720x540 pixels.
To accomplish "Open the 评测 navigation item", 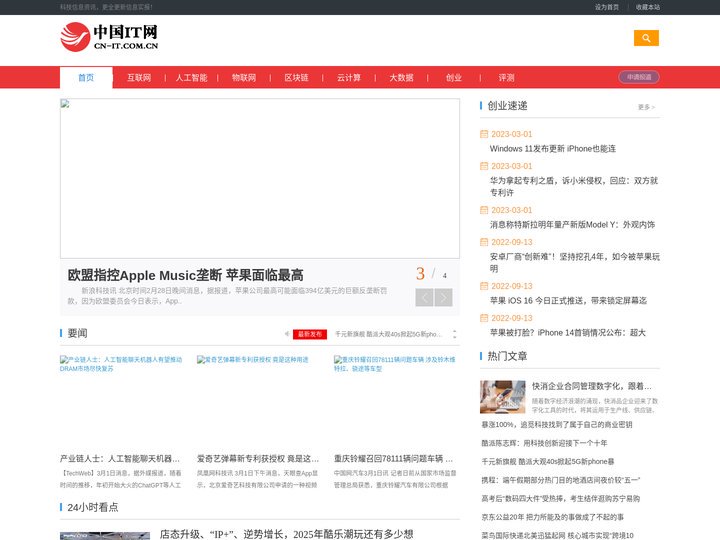I will tap(506, 78).
